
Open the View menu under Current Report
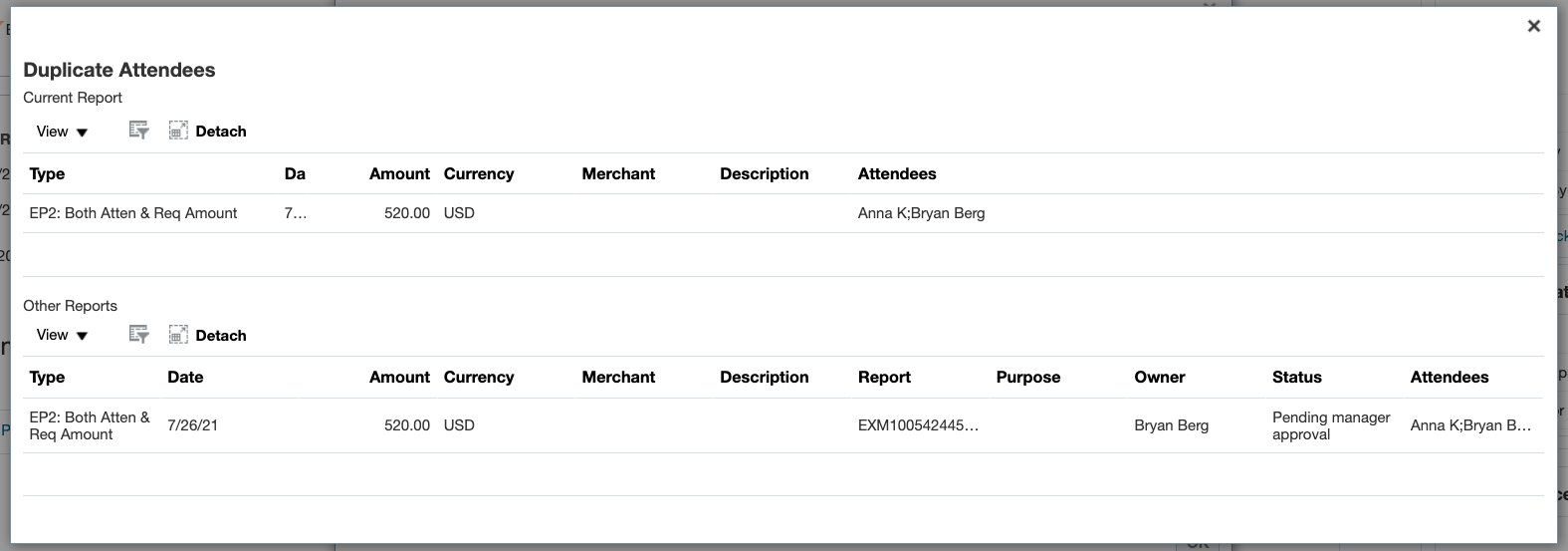click(x=62, y=132)
